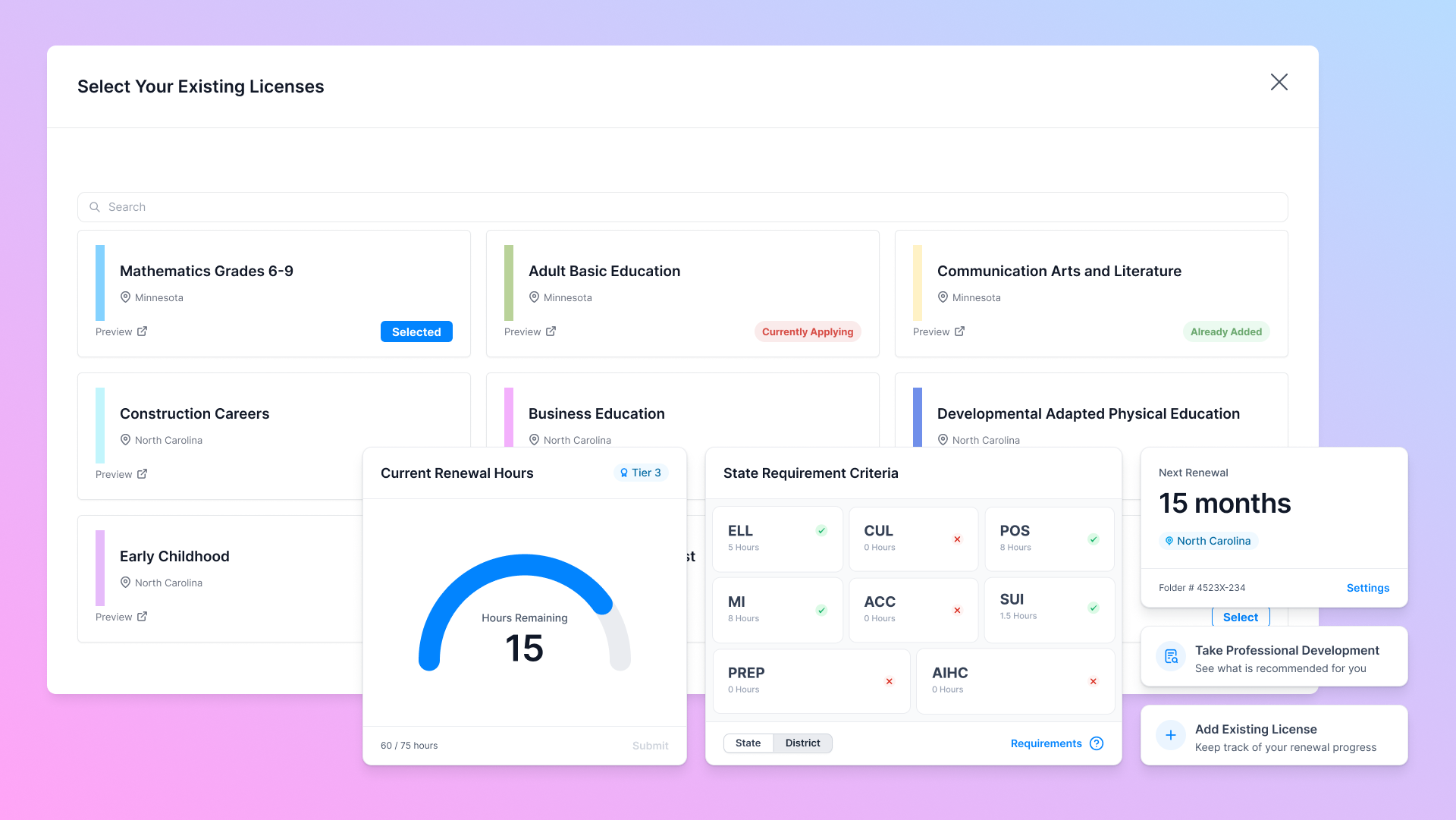
Task: Click location pin under Communication Arts and Literature
Action: pos(943,297)
